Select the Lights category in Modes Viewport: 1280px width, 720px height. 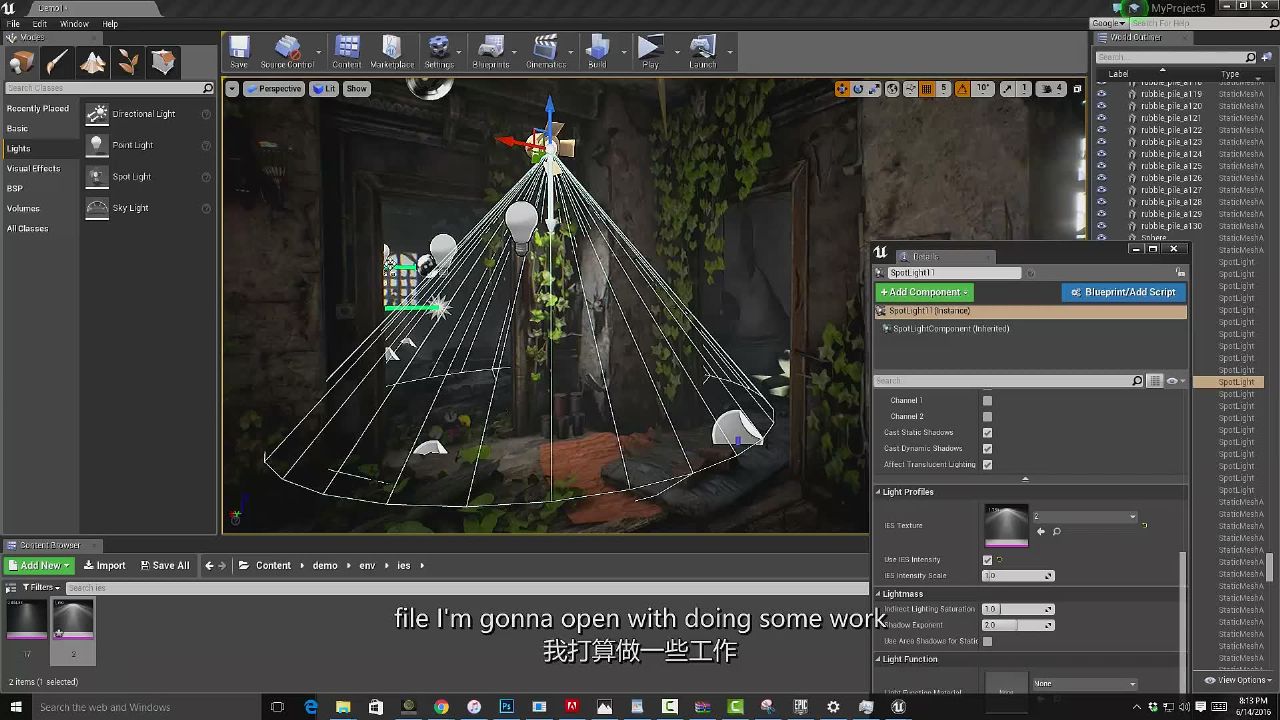[40, 149]
